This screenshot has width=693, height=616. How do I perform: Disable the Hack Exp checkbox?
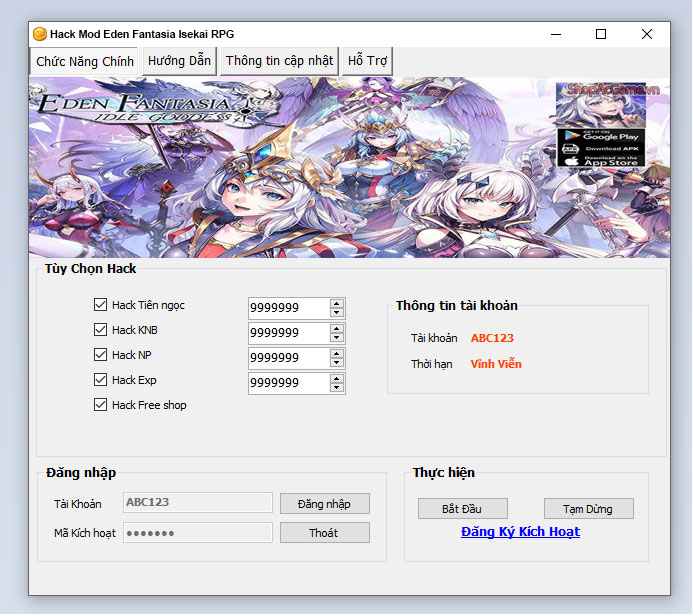click(x=100, y=380)
